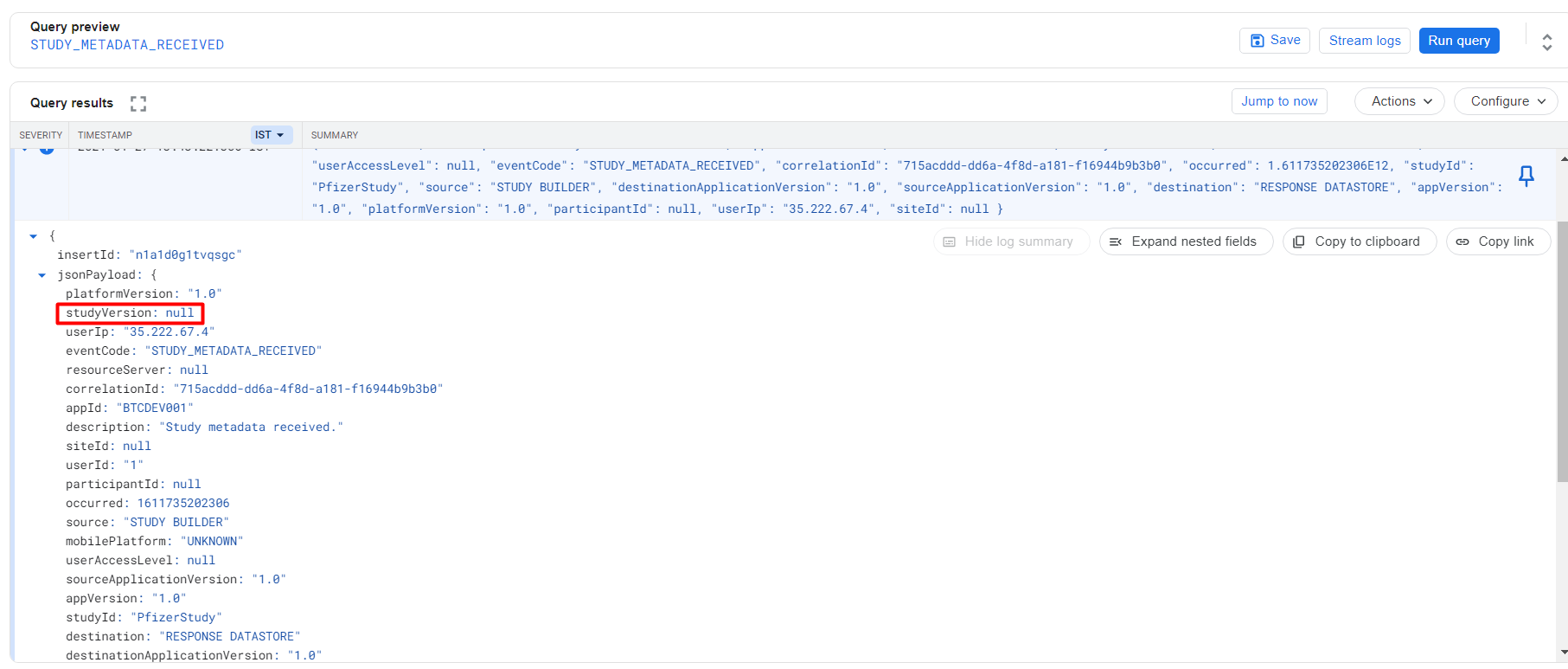Click the STUDY_METADATA_RECEIVED query text
This screenshot has height=669, width=1568.
pyautogui.click(x=127, y=45)
